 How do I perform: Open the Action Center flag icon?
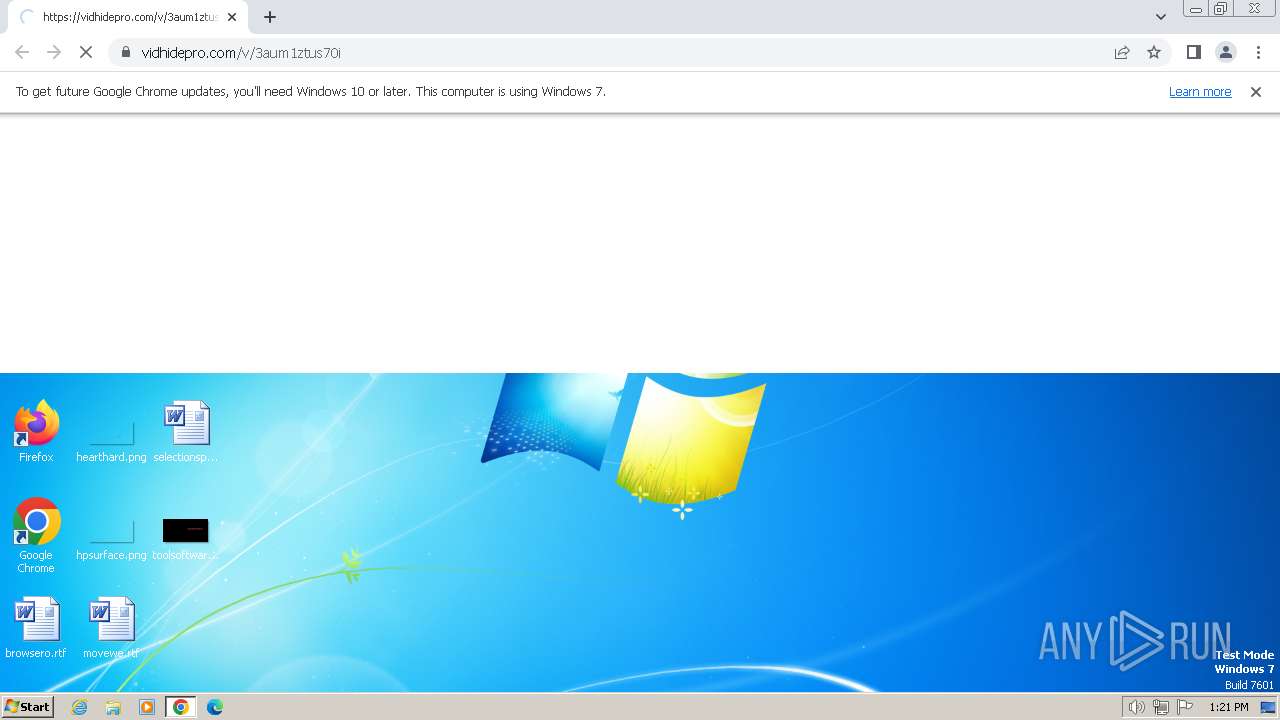coord(1186,707)
